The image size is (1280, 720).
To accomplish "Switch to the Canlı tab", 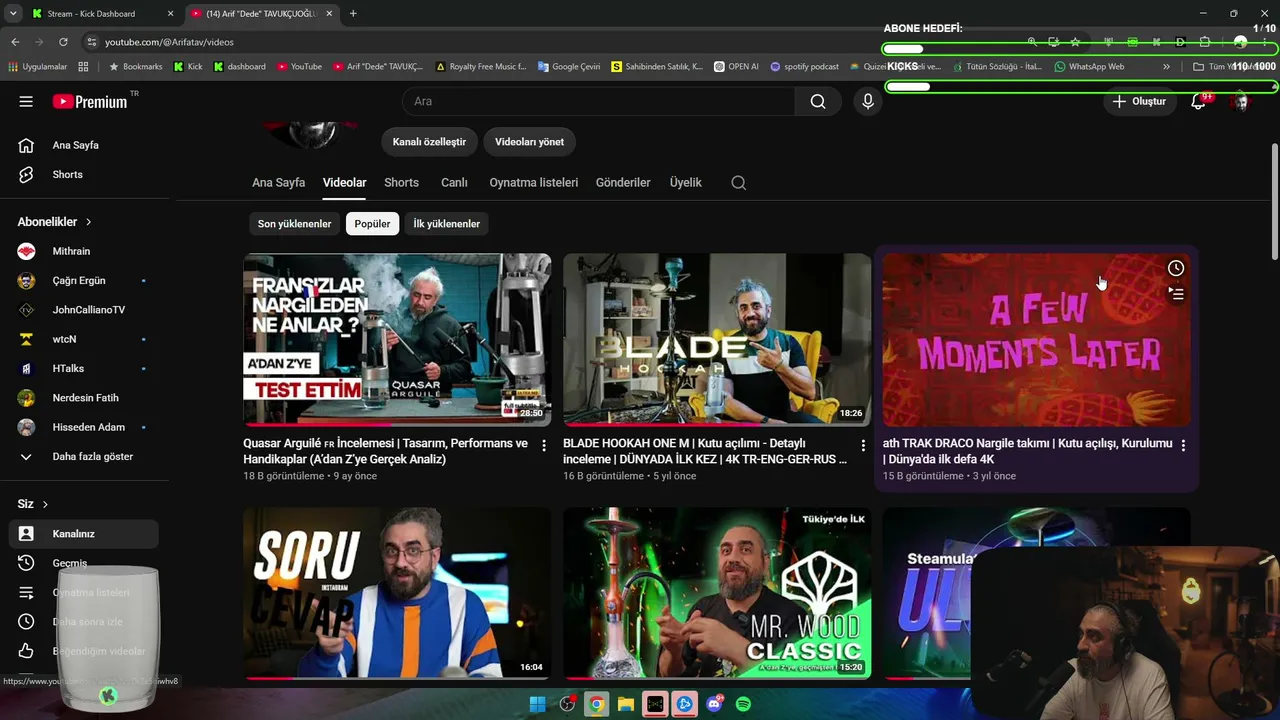I will (x=454, y=183).
